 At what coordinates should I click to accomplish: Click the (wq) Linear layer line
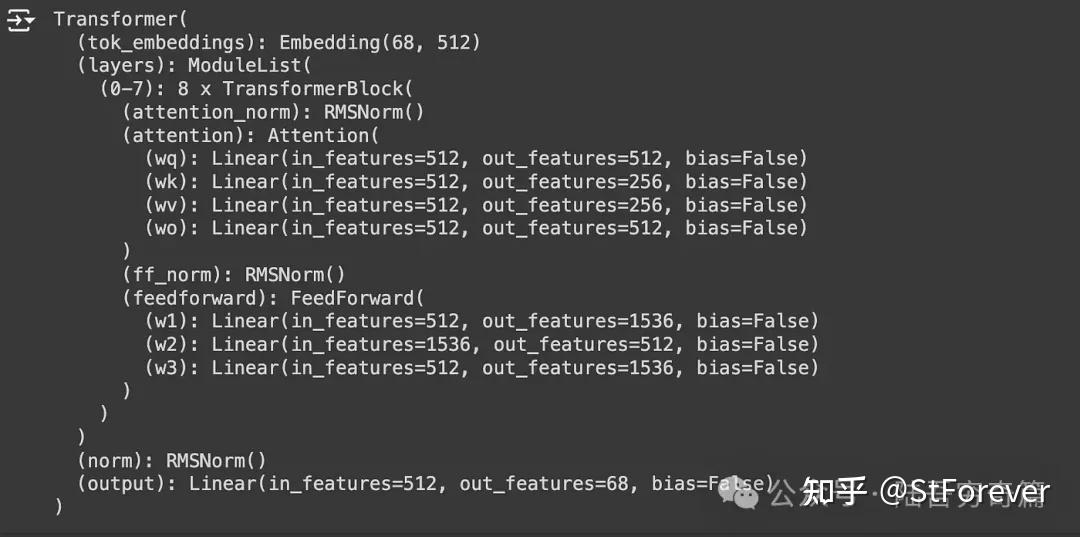point(476,158)
